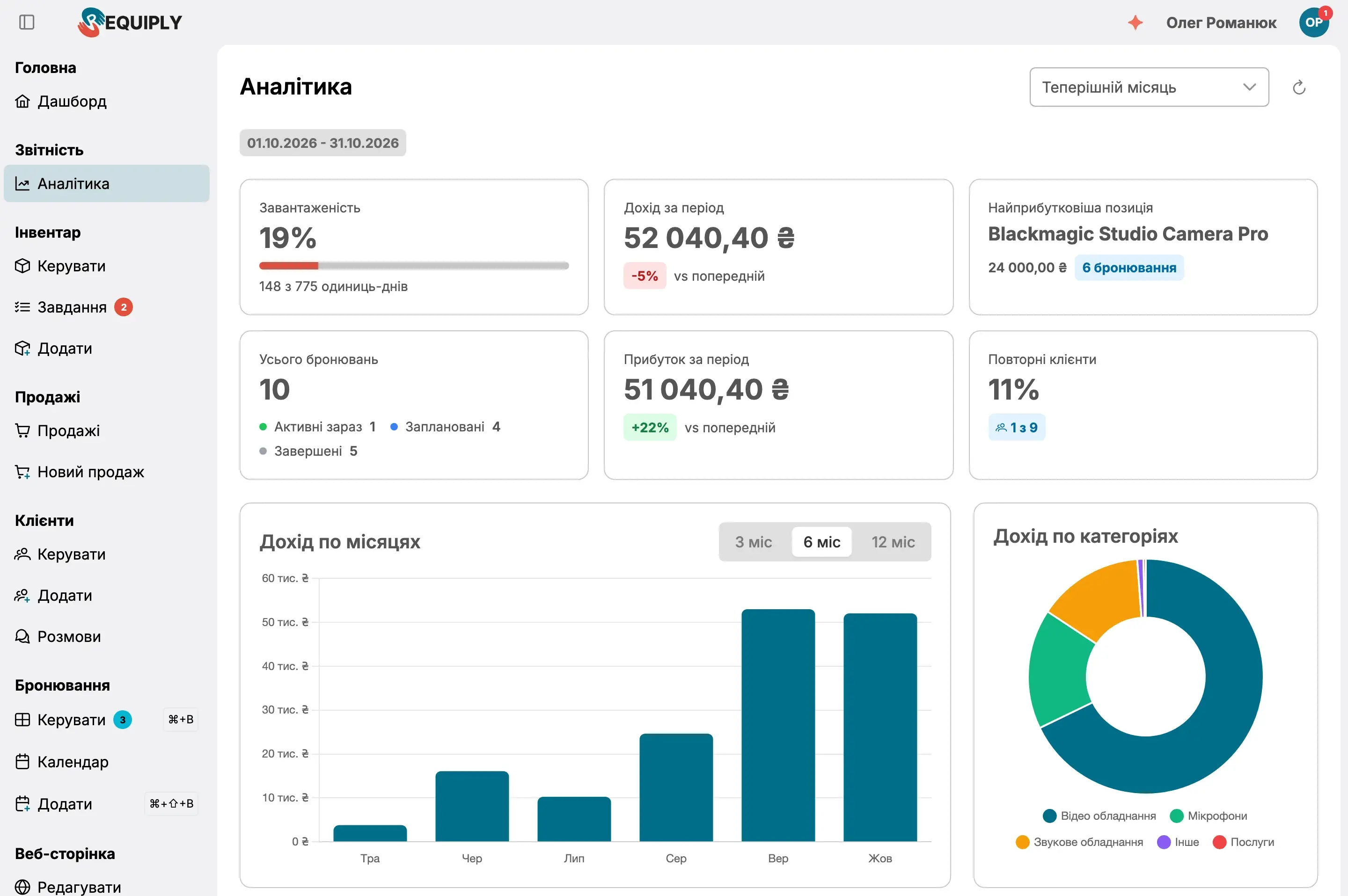Click the Чер bar in revenue chart
Image resolution: width=1348 pixels, height=896 pixels.
click(472, 806)
